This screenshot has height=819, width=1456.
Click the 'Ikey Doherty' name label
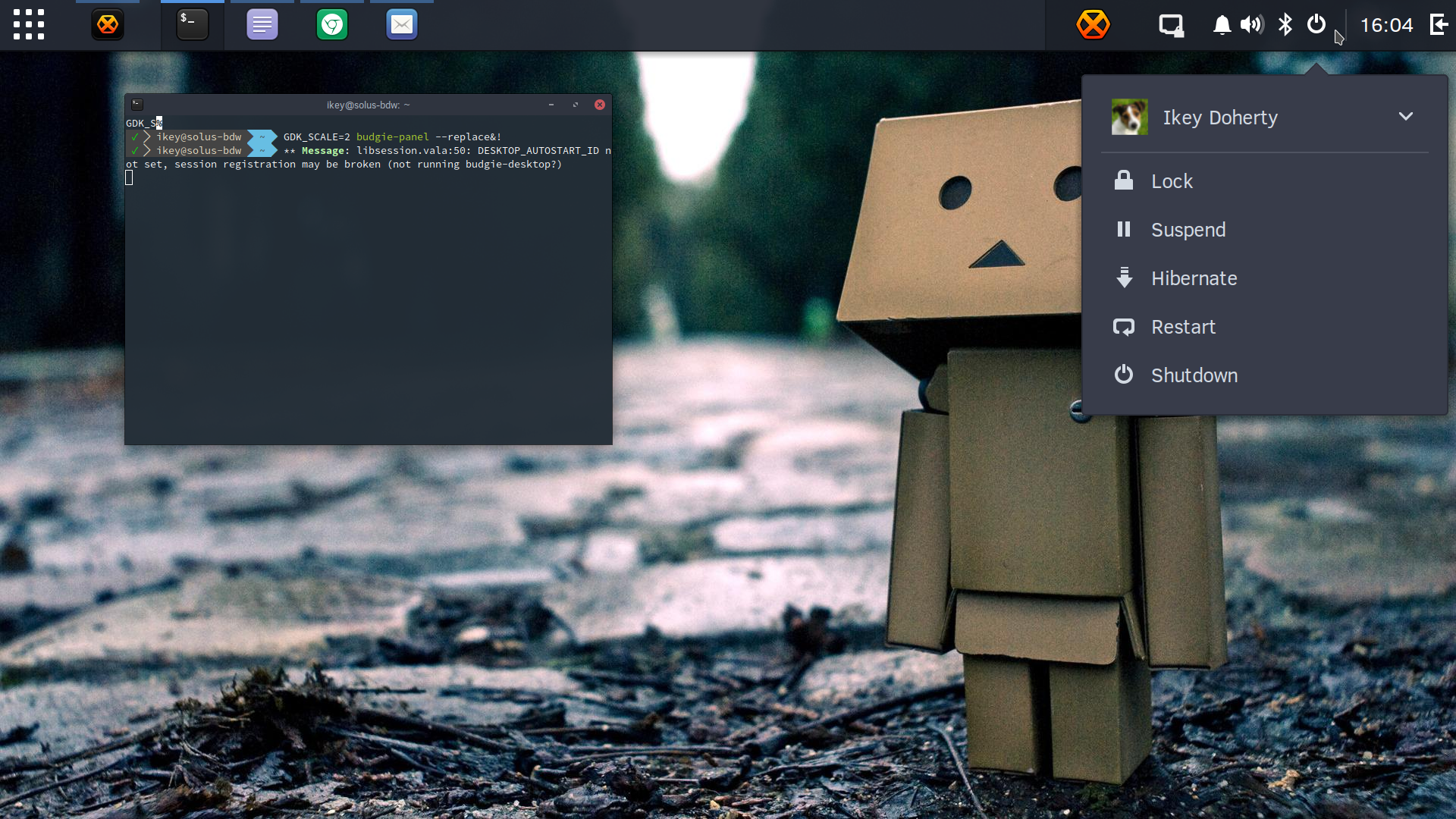1220,118
